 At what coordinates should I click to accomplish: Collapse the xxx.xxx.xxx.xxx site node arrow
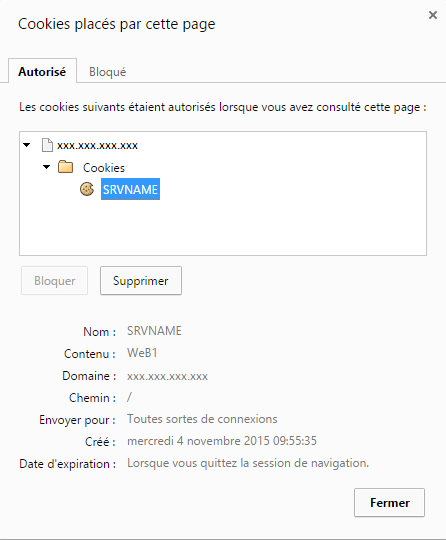click(x=27, y=145)
